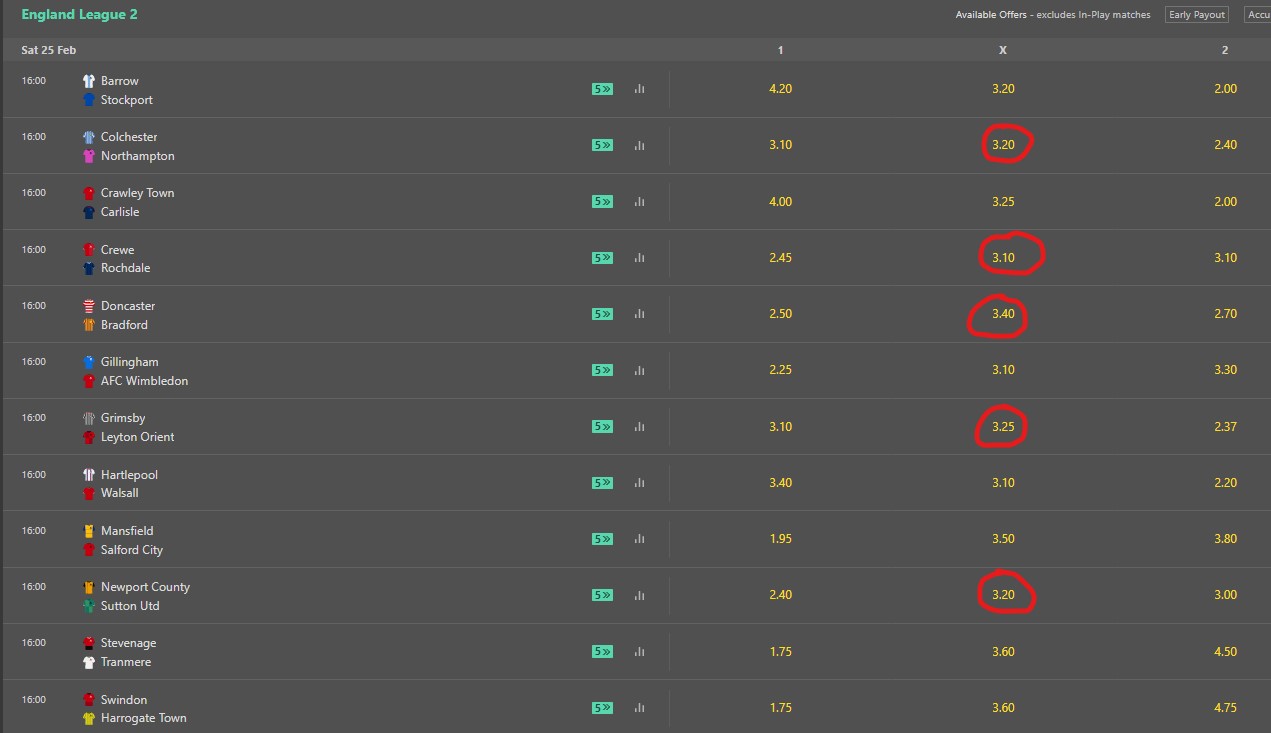This screenshot has width=1271, height=733.
Task: Pick the draw at 3.40 for Doncaster v Bradford
Action: click(x=1003, y=314)
